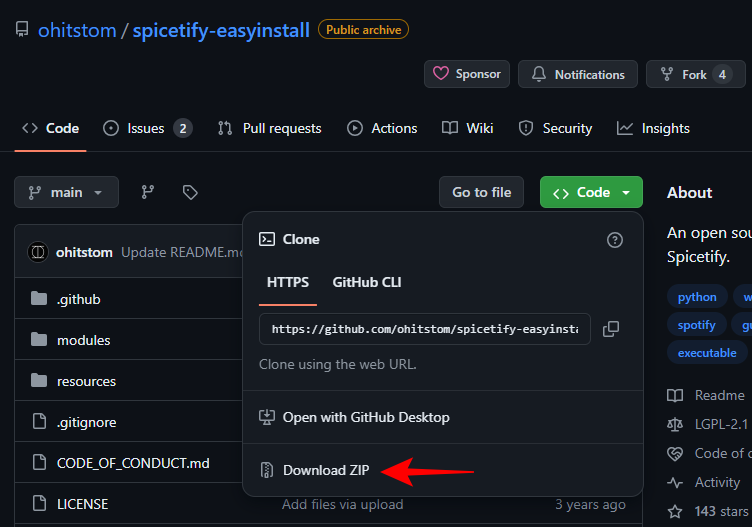Click the Go to file button

(x=482, y=192)
